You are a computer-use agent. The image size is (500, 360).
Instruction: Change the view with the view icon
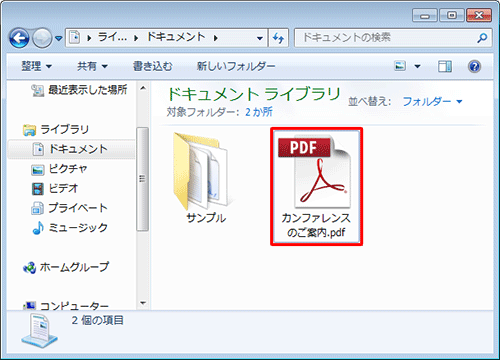coord(400,66)
